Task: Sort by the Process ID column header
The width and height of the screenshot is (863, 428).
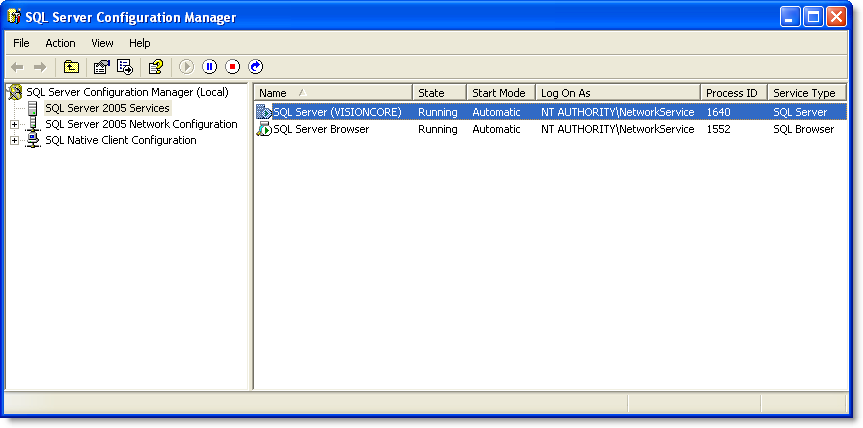Action: pyautogui.click(x=734, y=93)
